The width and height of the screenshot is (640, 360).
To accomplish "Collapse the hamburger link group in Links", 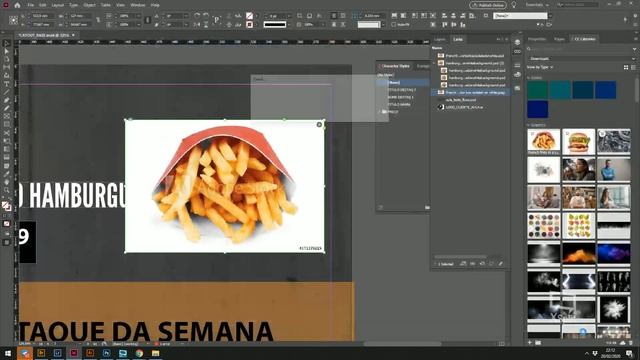I will 434,63.
